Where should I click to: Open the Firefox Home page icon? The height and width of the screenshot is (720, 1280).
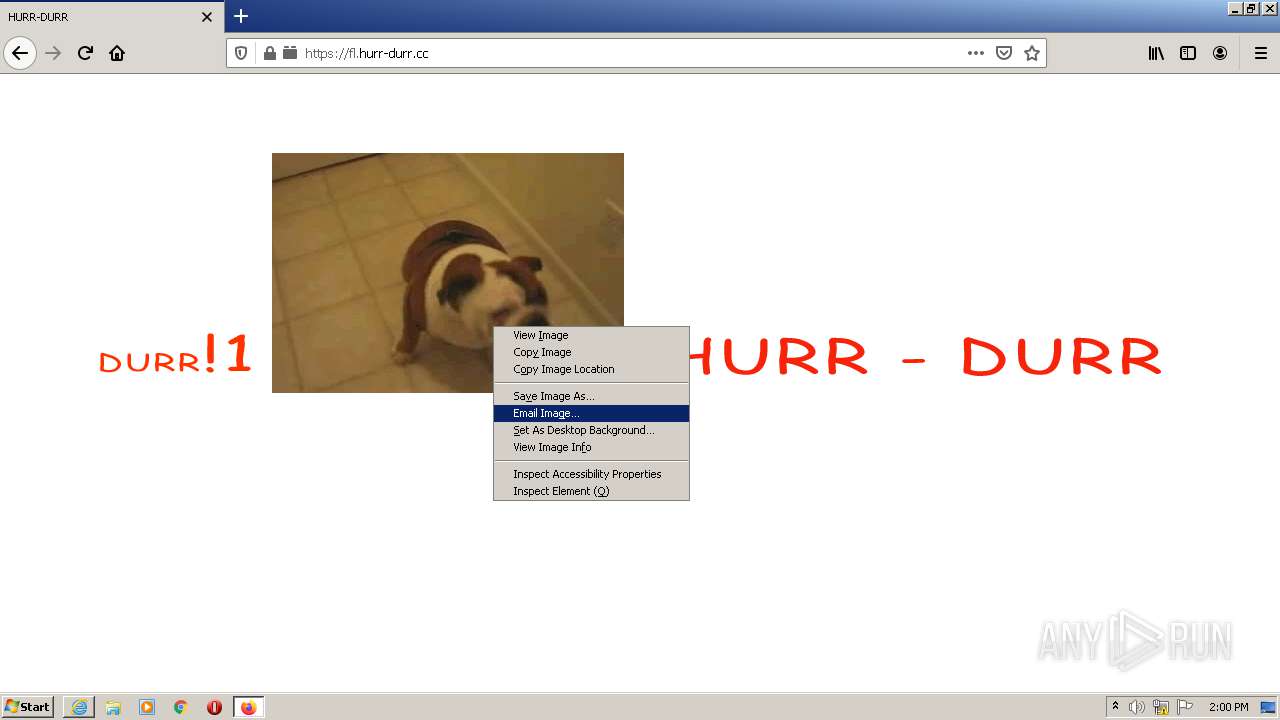(117, 53)
